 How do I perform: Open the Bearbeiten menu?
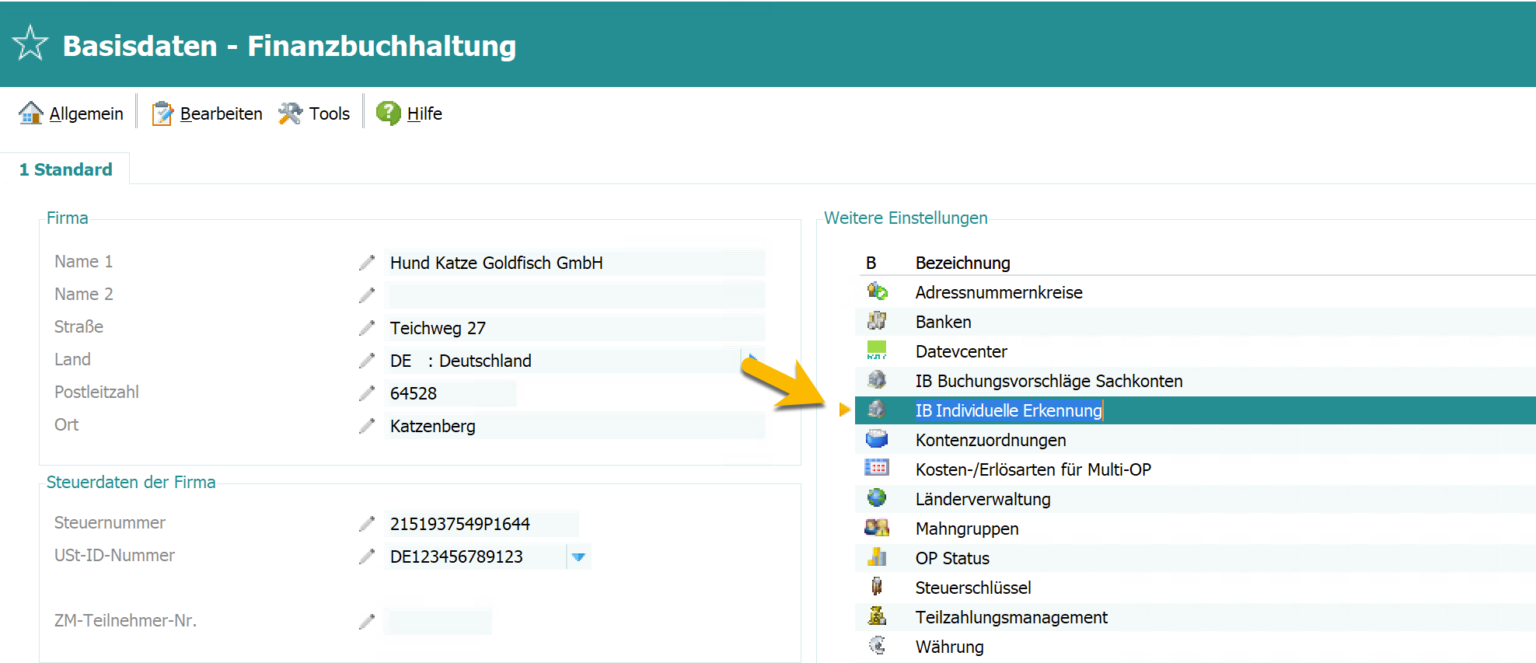207,114
